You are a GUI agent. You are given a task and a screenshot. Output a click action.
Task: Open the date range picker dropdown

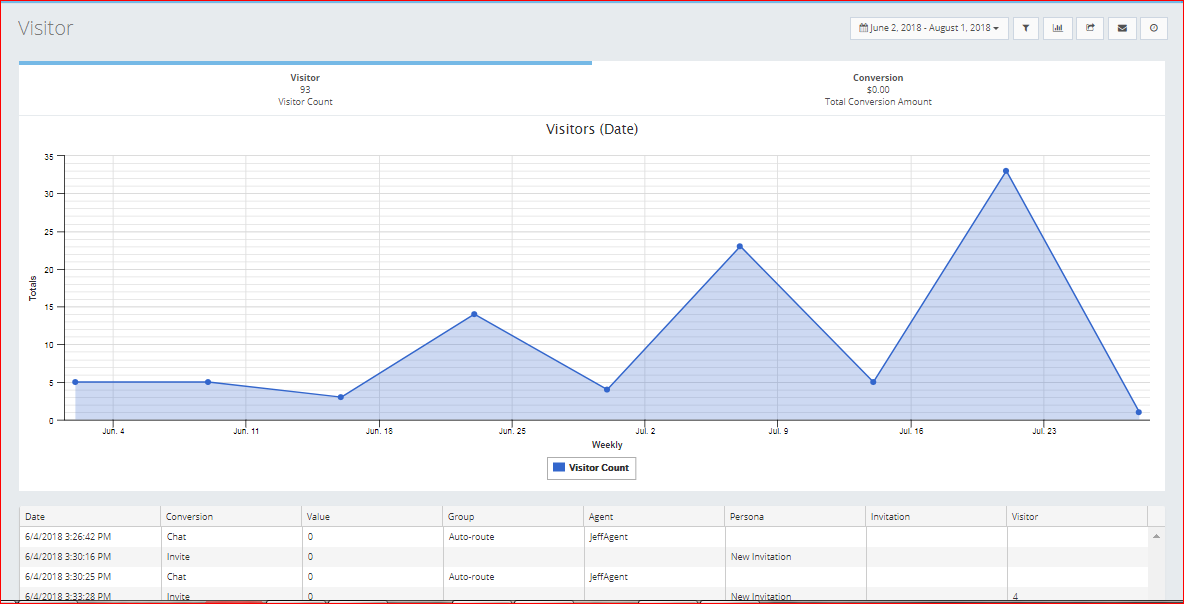click(x=929, y=28)
